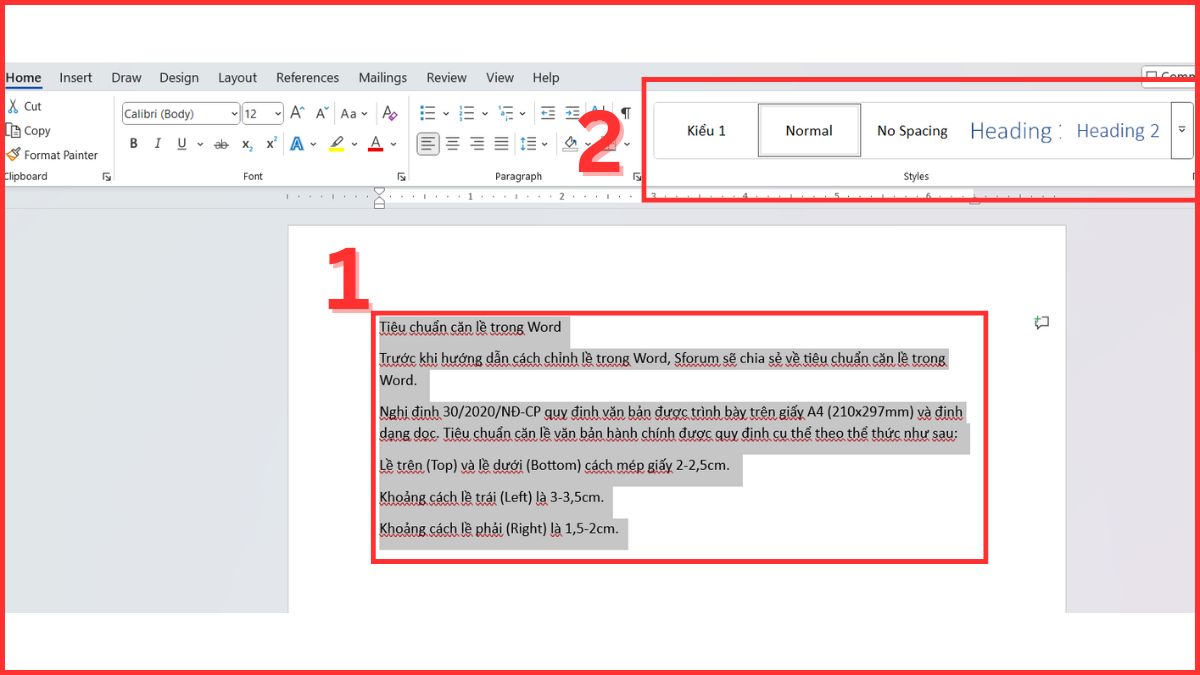Apply a multilevel list with its icon
Viewport: 1200px width, 675px height.
tap(504, 114)
